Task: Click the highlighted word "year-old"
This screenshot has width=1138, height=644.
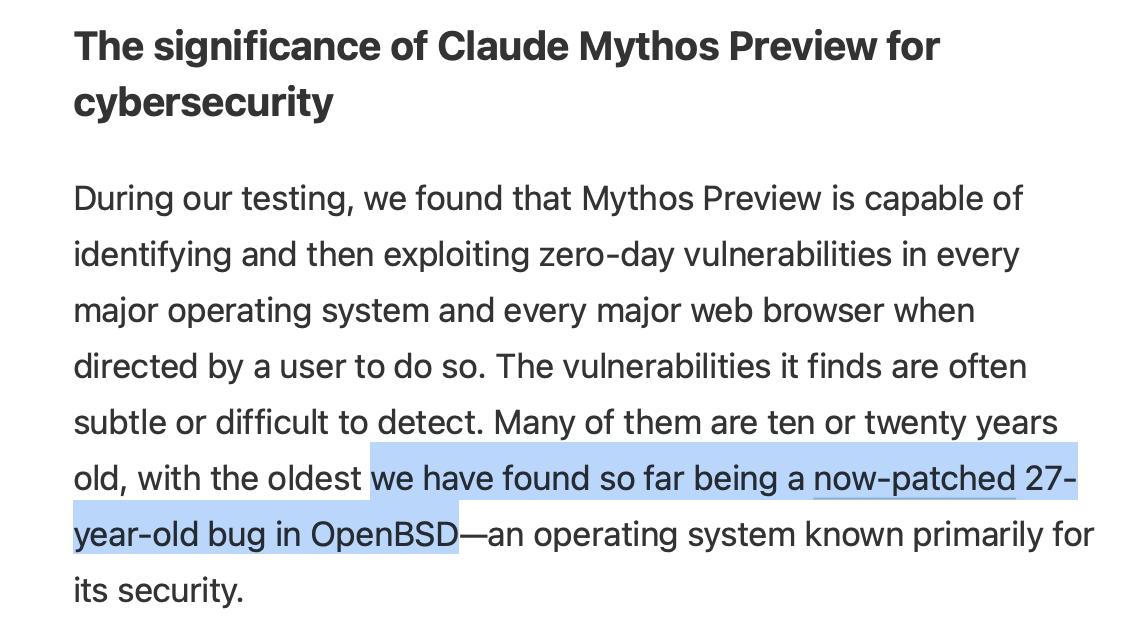Action: (136, 535)
